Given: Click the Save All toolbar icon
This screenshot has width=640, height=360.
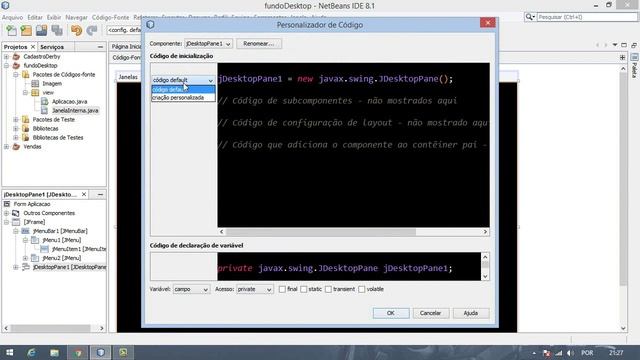Looking at the screenshot, I should point(57,31).
